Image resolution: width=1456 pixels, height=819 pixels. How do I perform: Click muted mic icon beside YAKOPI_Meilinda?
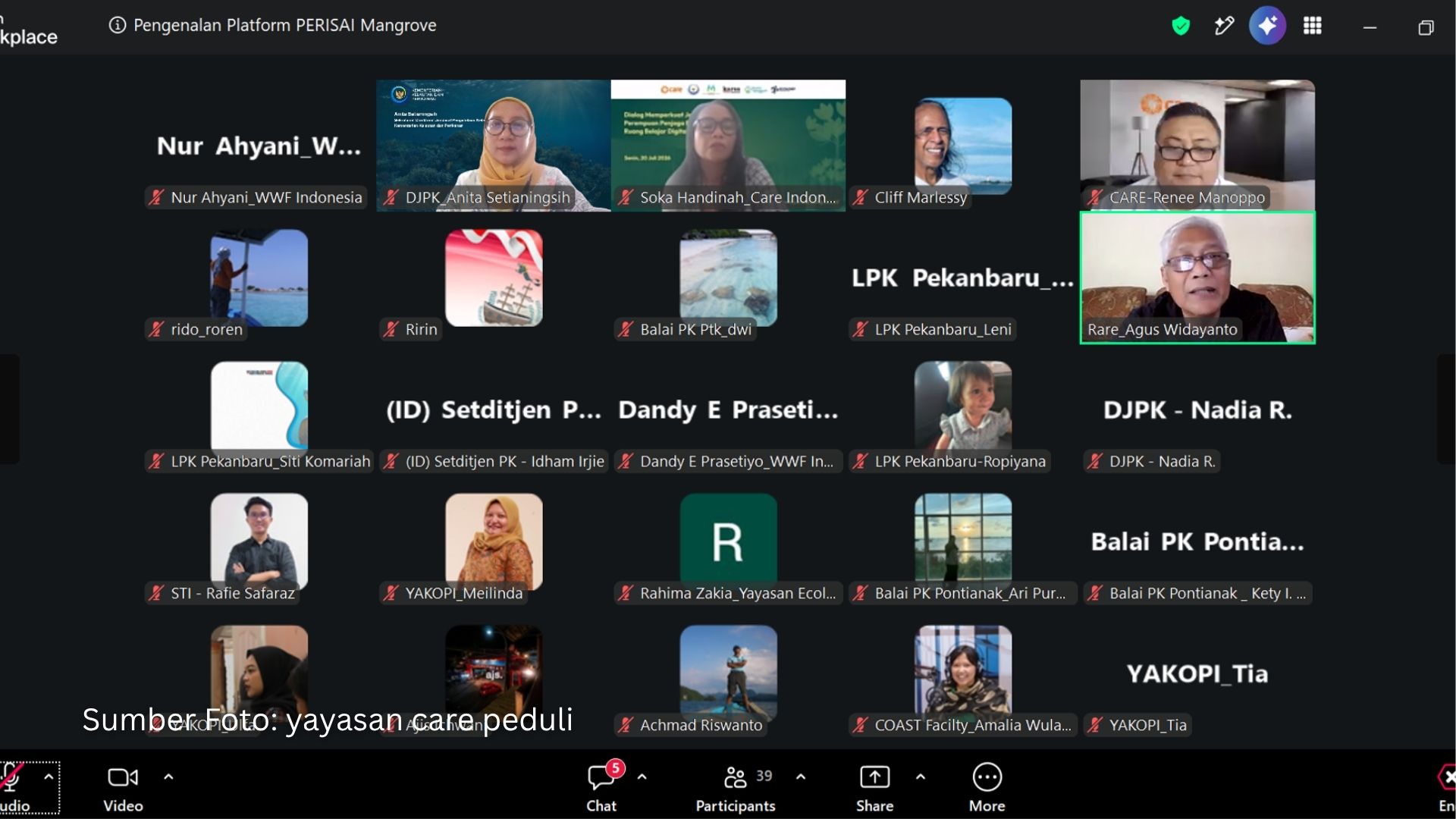[391, 593]
